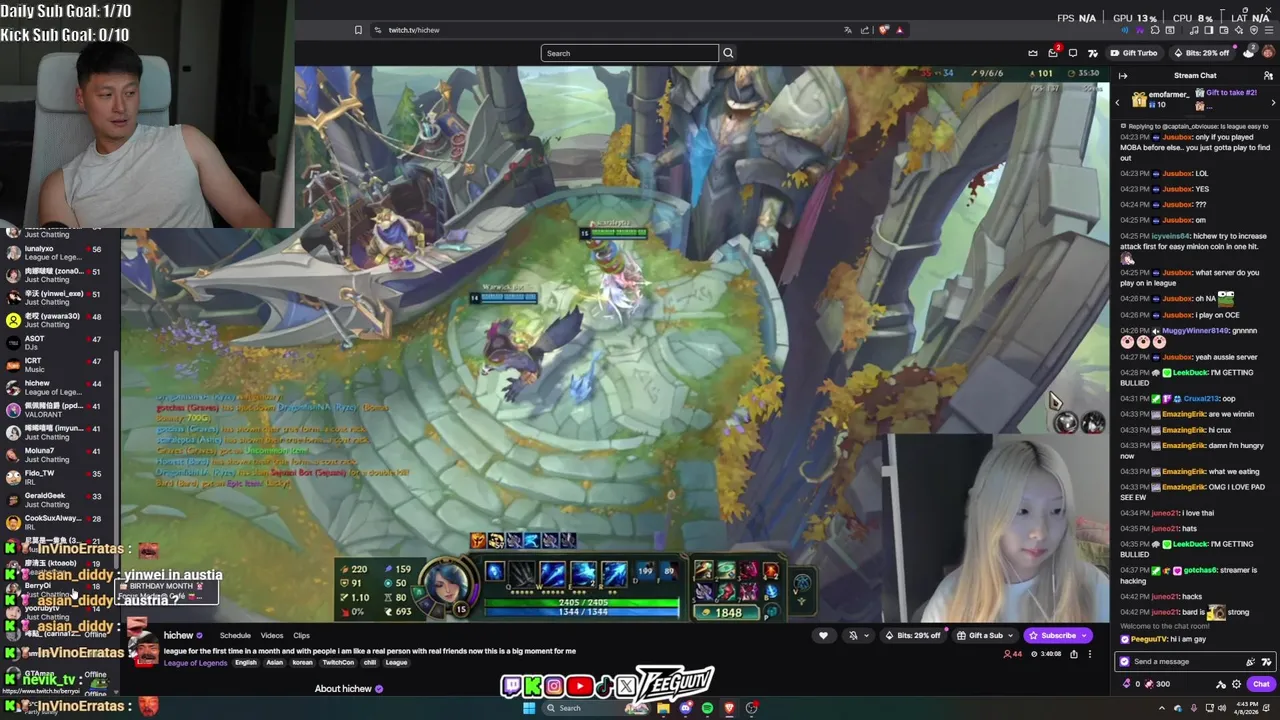This screenshot has width=1280, height=720.
Task: Click the translate icon in address bar
Action: click(848, 30)
